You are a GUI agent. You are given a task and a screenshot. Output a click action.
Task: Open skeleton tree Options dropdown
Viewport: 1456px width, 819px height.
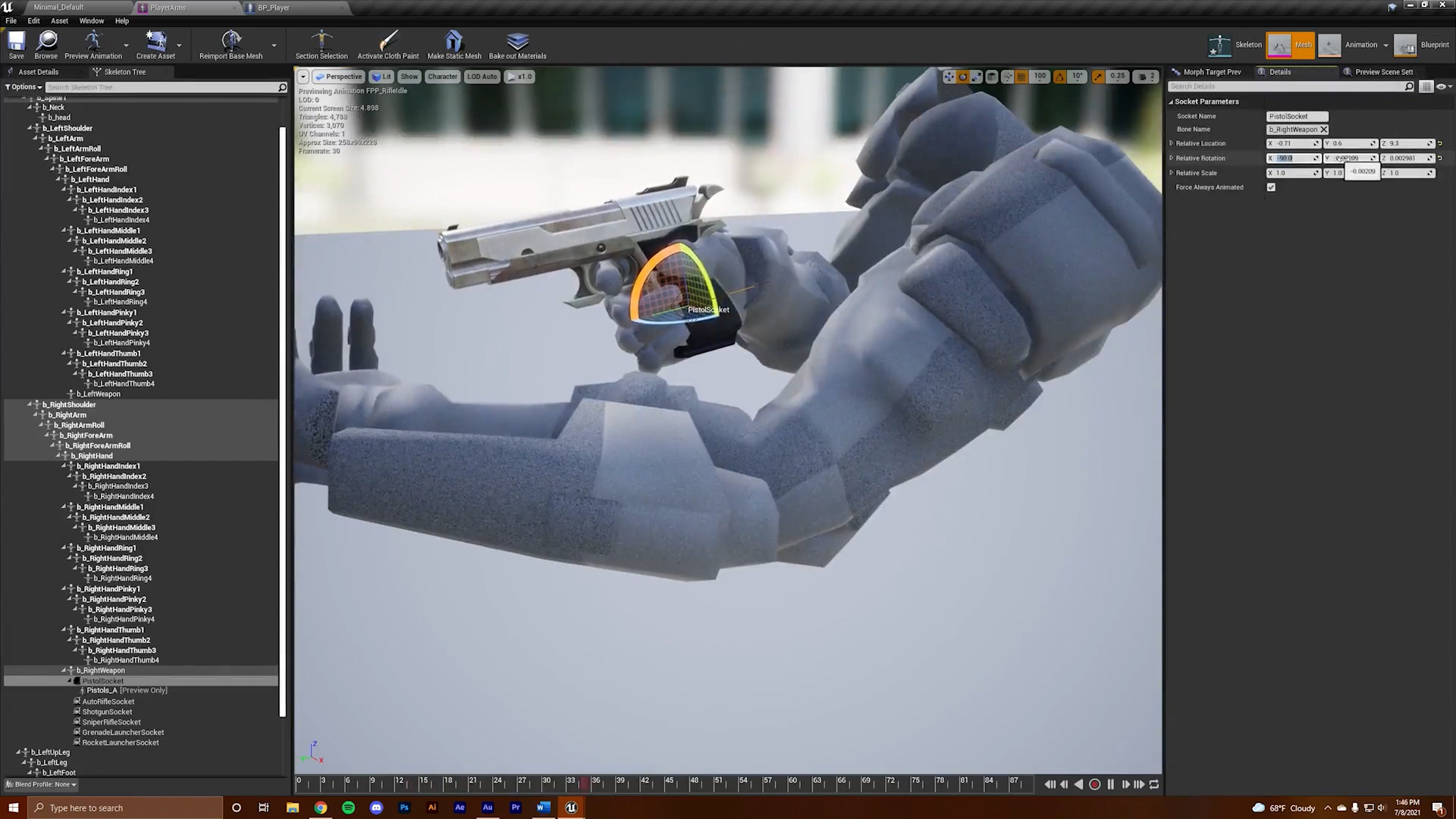[24, 87]
